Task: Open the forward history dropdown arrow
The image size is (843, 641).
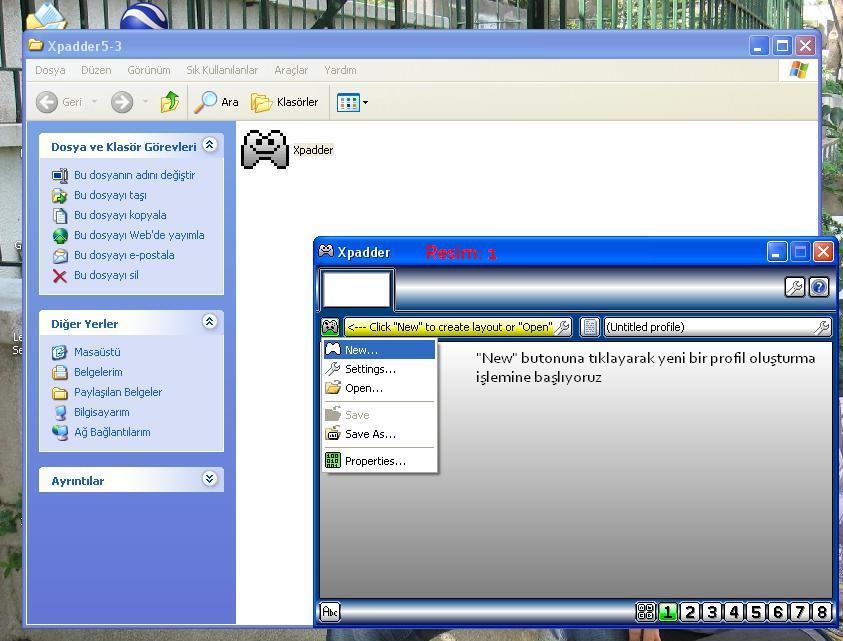Action: click(145, 102)
